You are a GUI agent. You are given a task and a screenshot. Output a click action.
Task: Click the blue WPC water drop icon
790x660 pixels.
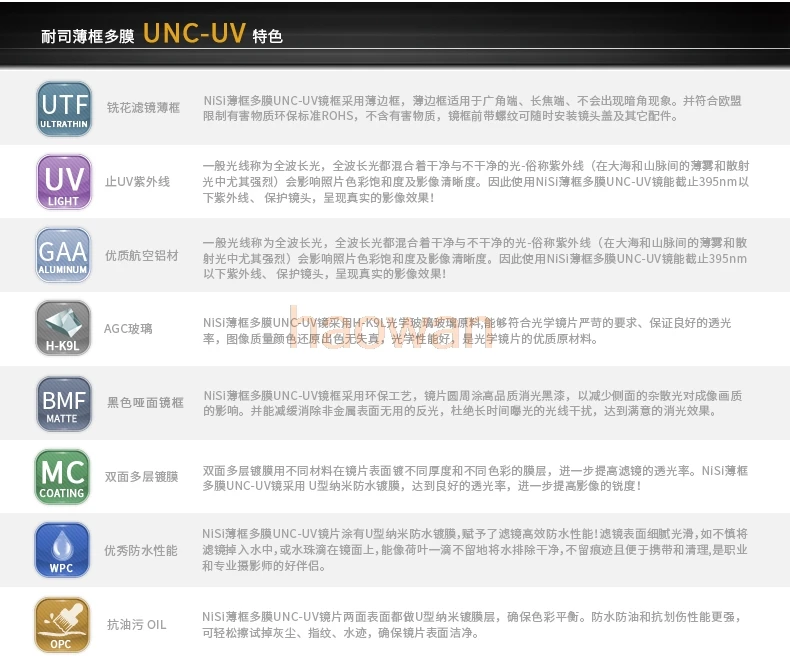[62, 550]
